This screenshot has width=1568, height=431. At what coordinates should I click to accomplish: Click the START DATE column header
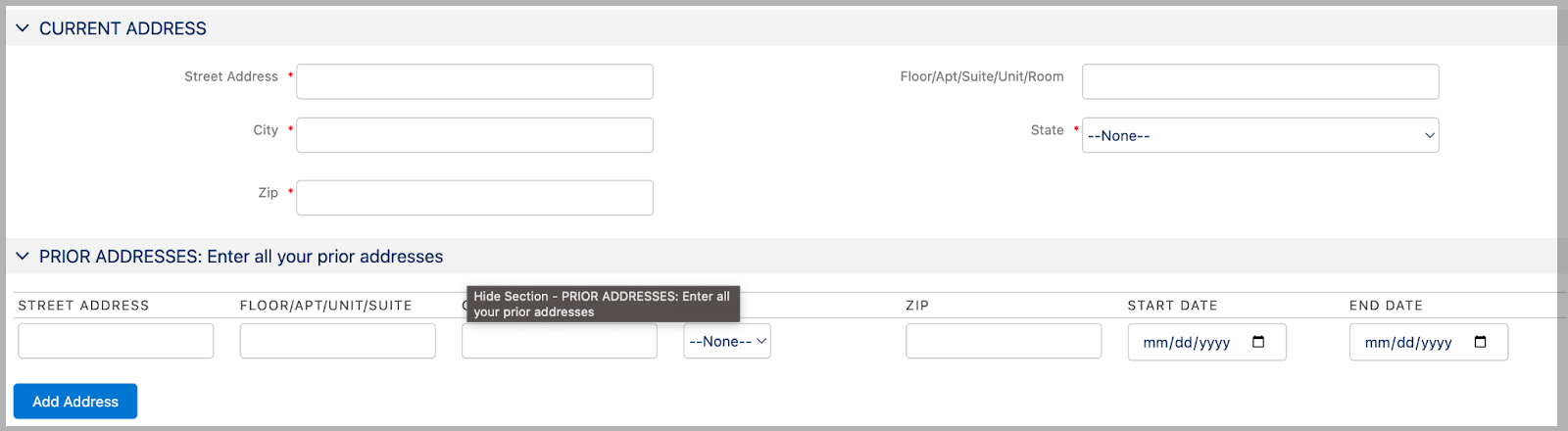[1172, 306]
